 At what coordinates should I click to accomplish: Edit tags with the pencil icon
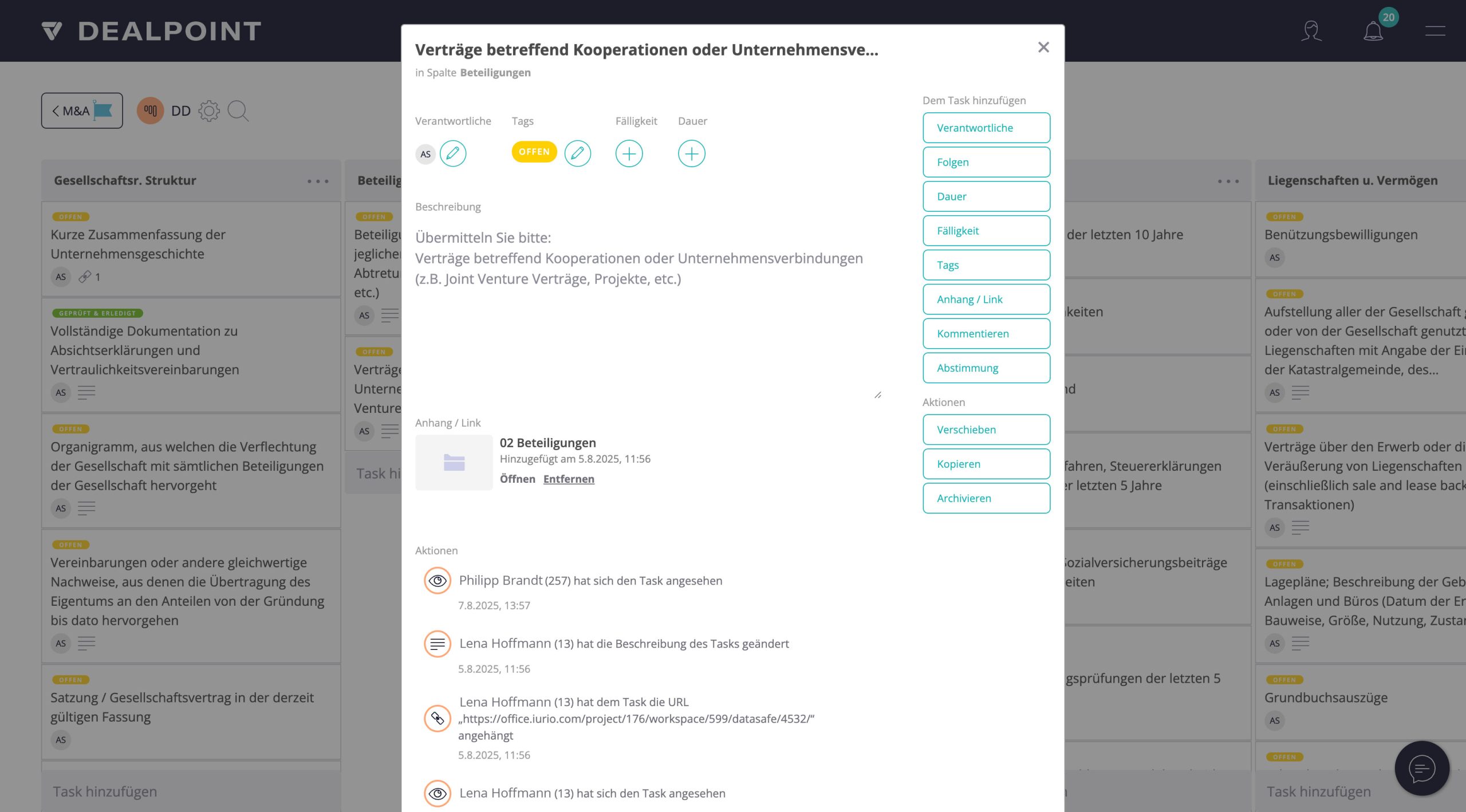pos(577,153)
